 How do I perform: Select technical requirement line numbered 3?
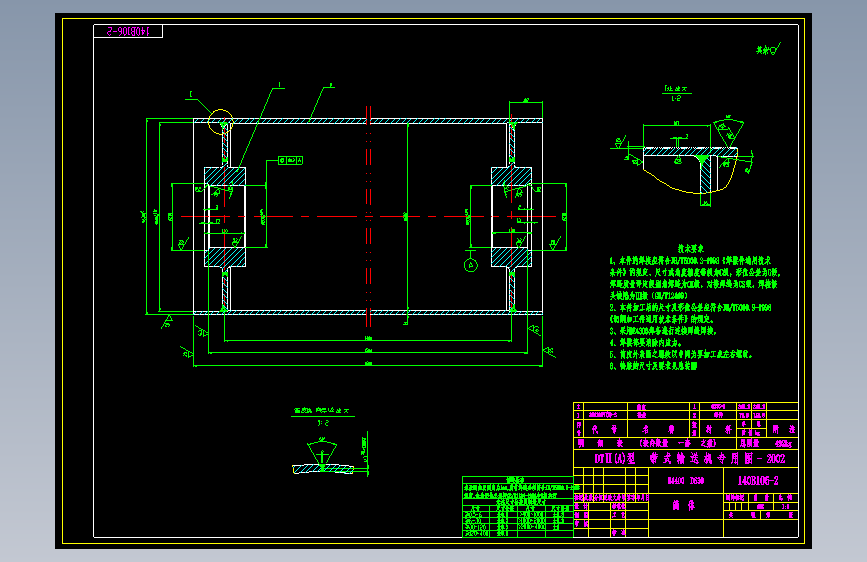[x=663, y=331]
